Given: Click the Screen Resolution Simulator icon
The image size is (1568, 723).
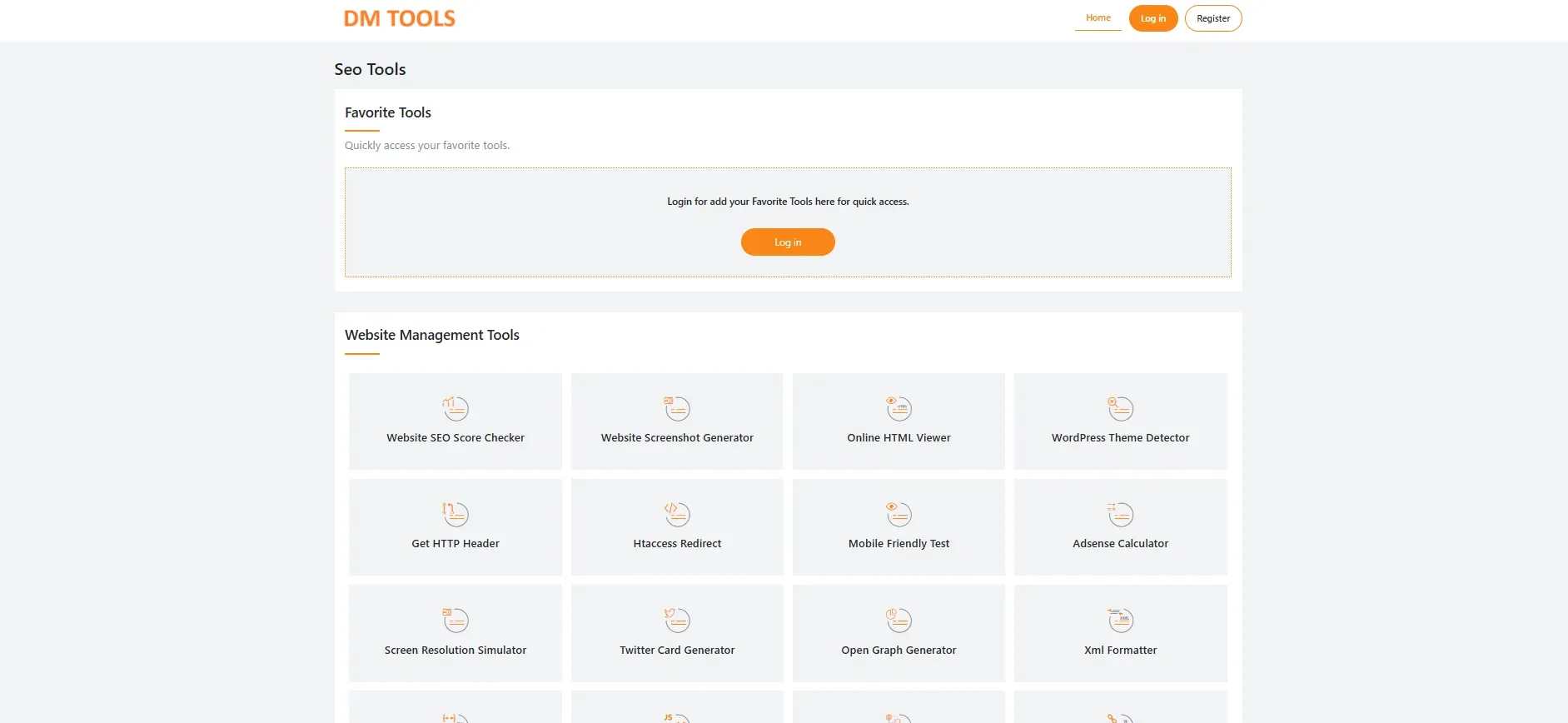Looking at the screenshot, I should pyautogui.click(x=455, y=620).
